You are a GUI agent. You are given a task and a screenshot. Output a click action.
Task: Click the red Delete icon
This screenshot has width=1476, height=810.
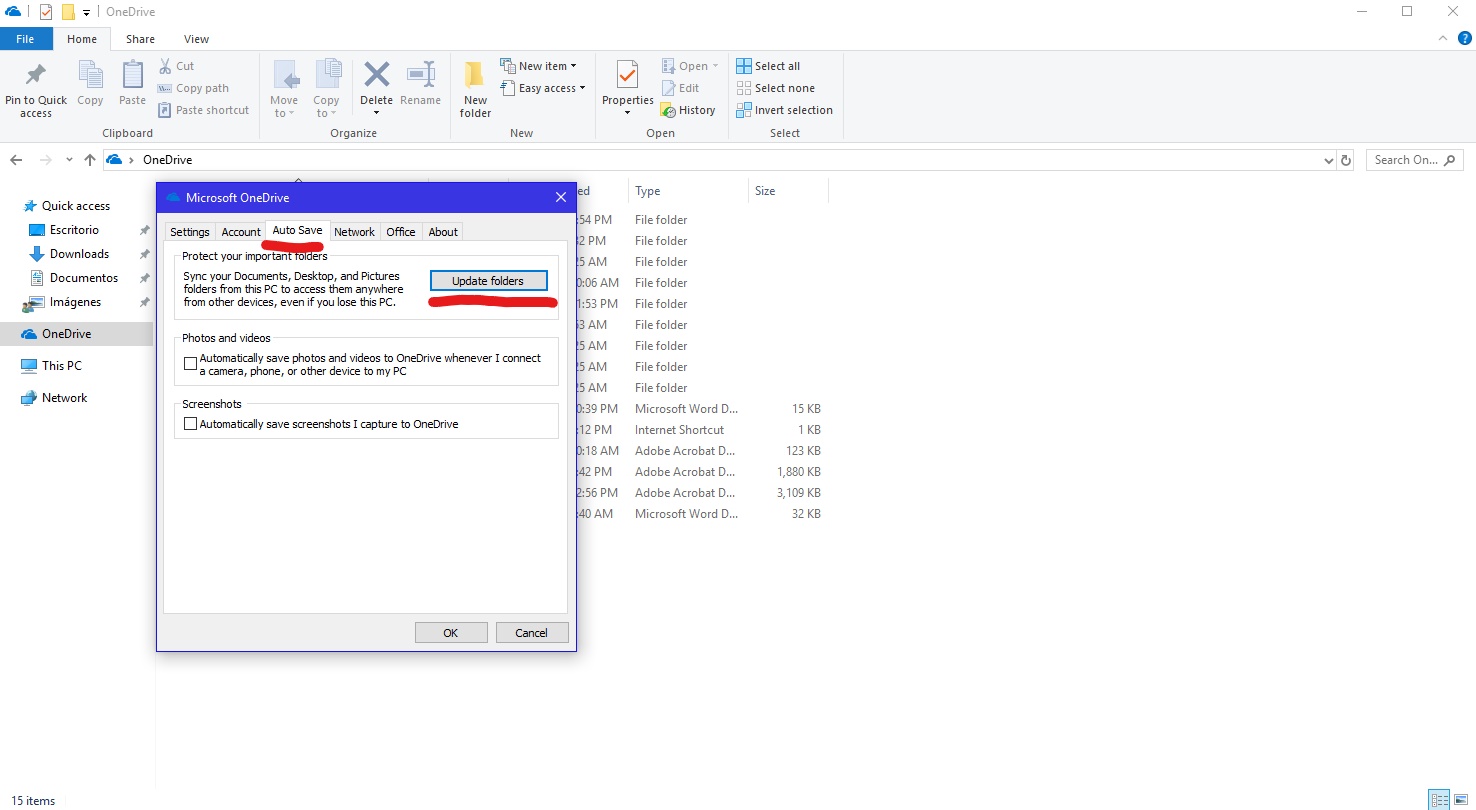pyautogui.click(x=376, y=75)
